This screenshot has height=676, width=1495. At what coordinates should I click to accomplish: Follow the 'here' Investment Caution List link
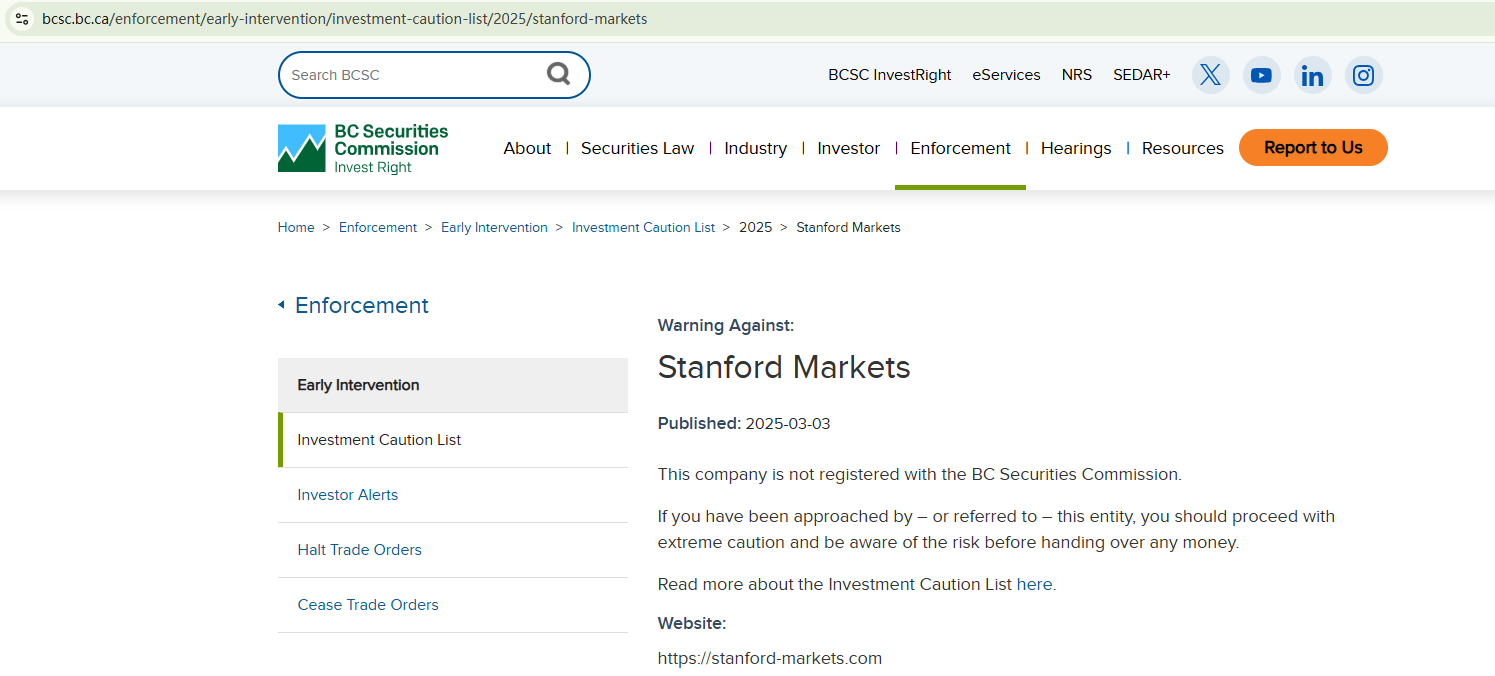(x=1034, y=584)
